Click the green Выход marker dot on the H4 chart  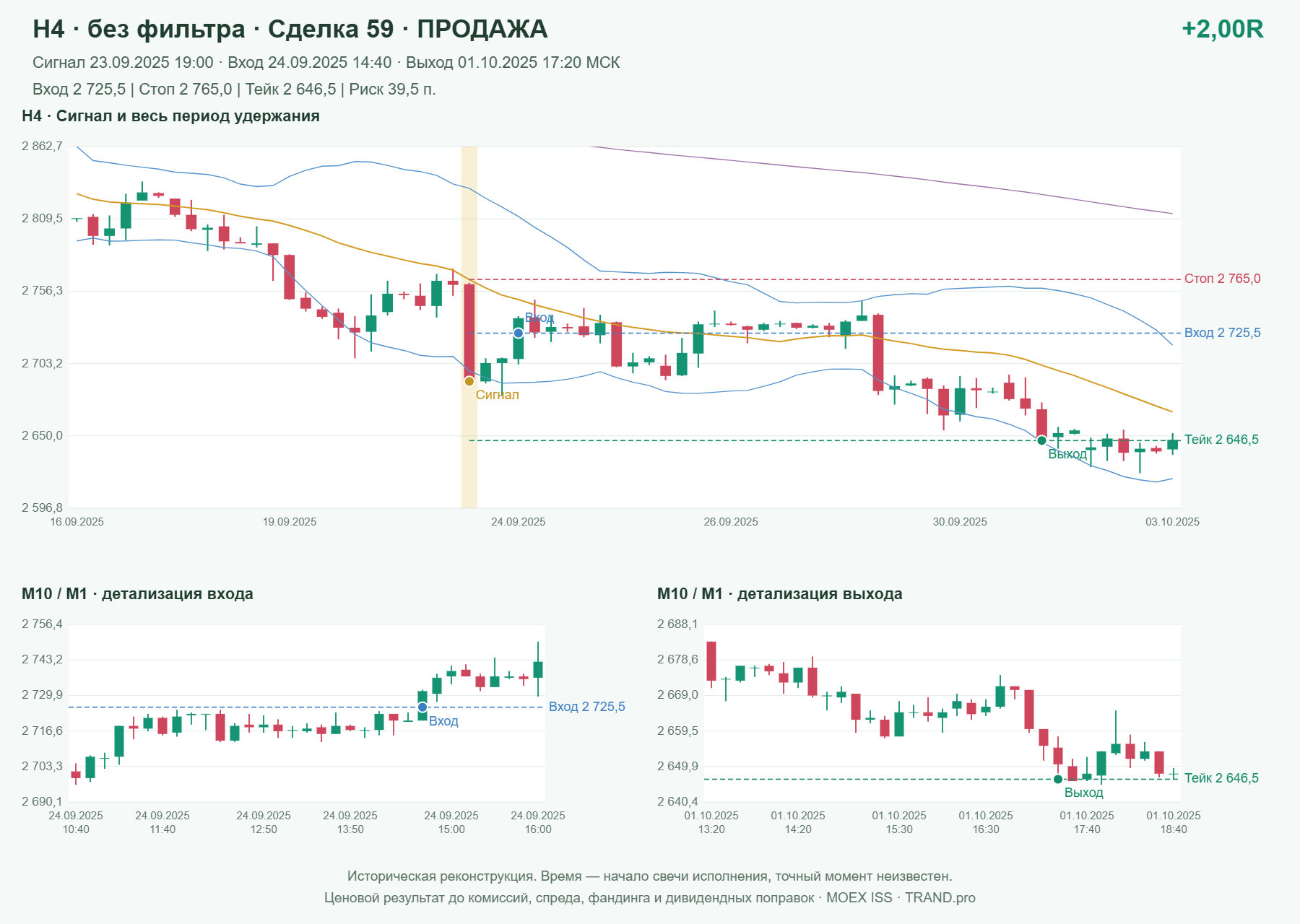(1041, 440)
